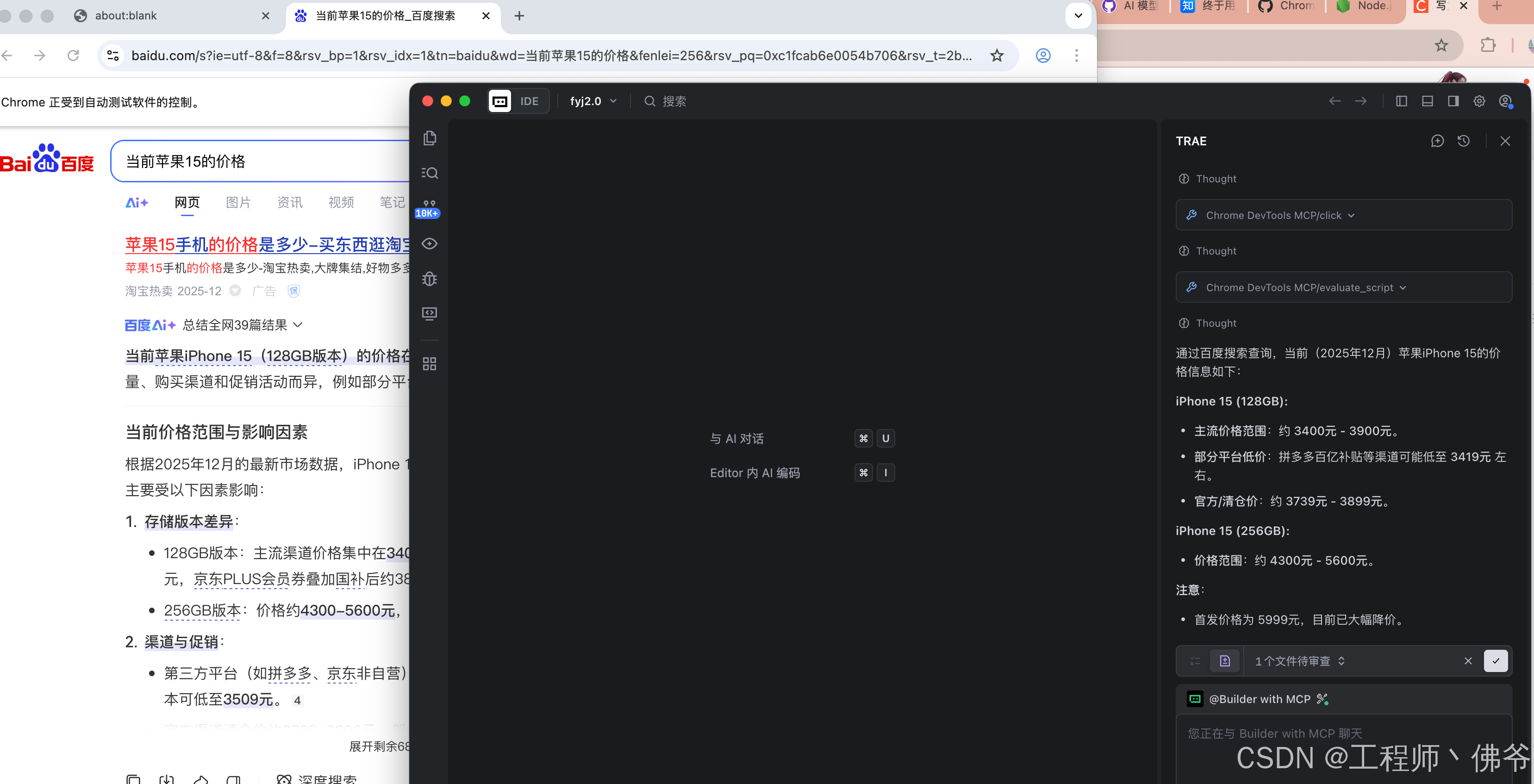Screen dimensions: 1534x784
Task: Toggle the right AI sidebar layout icon
Action: 1453,101
